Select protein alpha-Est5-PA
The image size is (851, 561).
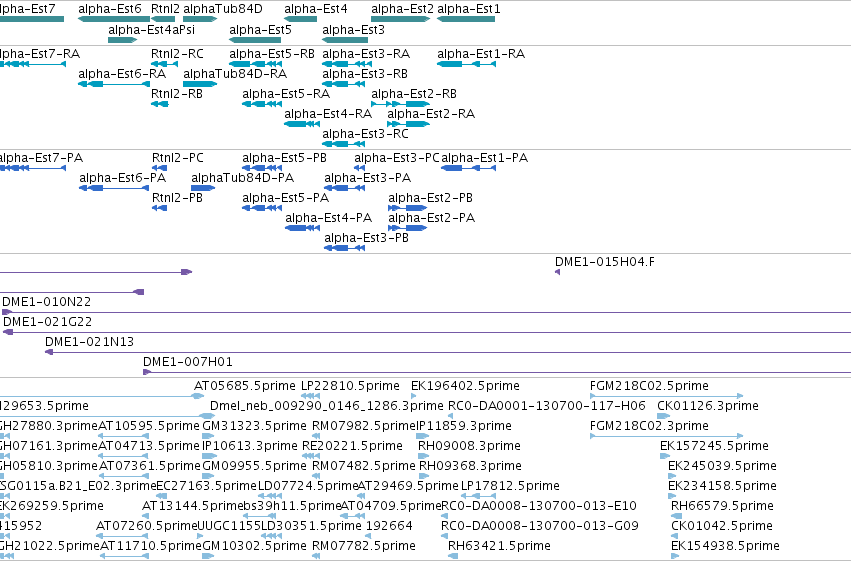(262, 208)
